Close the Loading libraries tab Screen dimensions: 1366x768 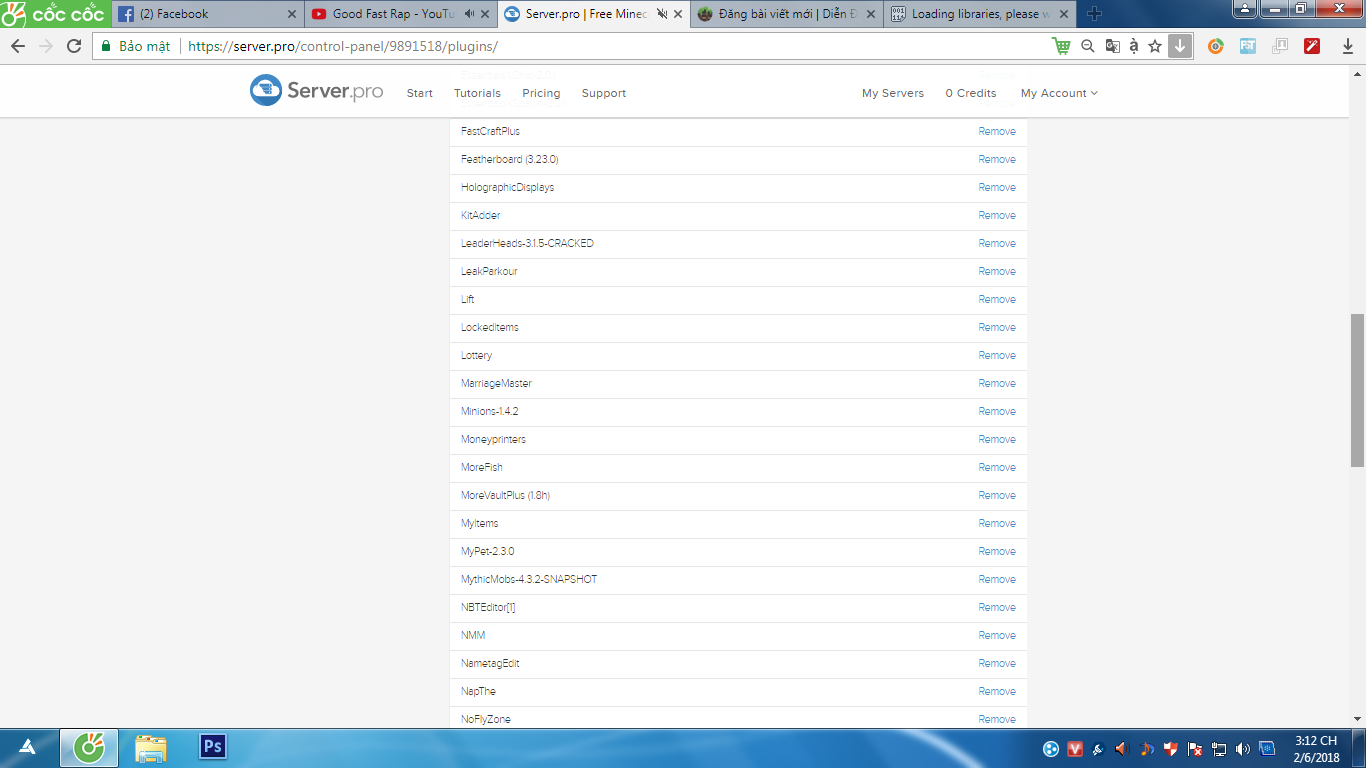click(1064, 14)
